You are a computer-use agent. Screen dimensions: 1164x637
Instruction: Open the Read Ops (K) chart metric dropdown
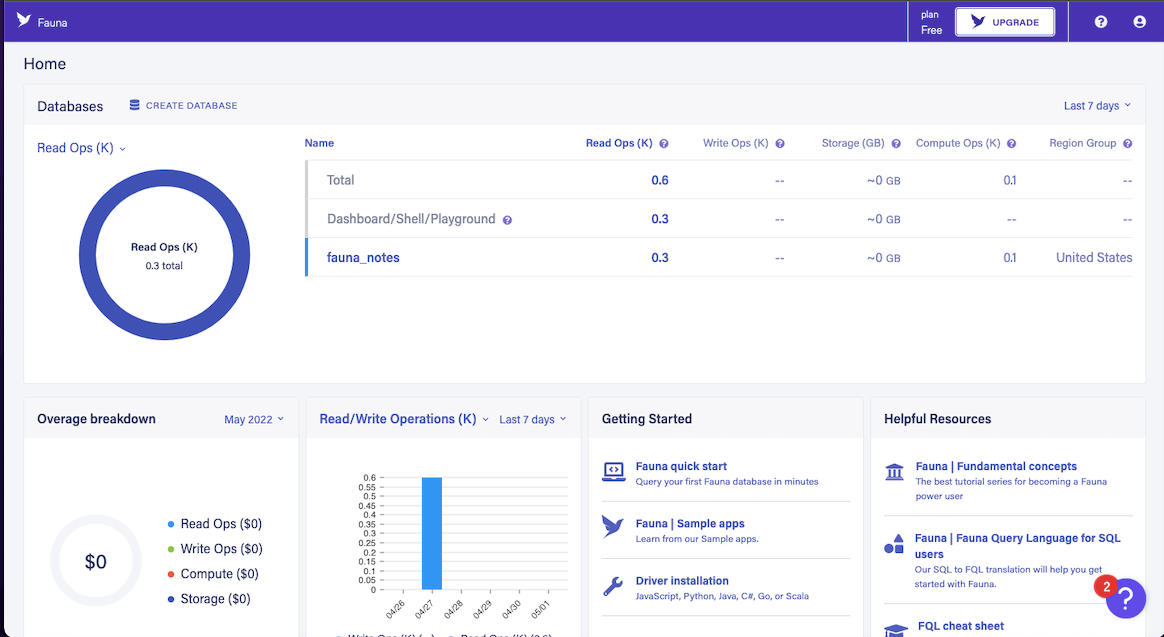82,148
